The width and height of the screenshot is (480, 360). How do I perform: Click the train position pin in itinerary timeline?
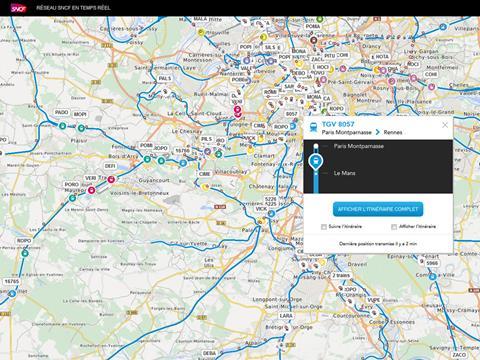point(315,162)
